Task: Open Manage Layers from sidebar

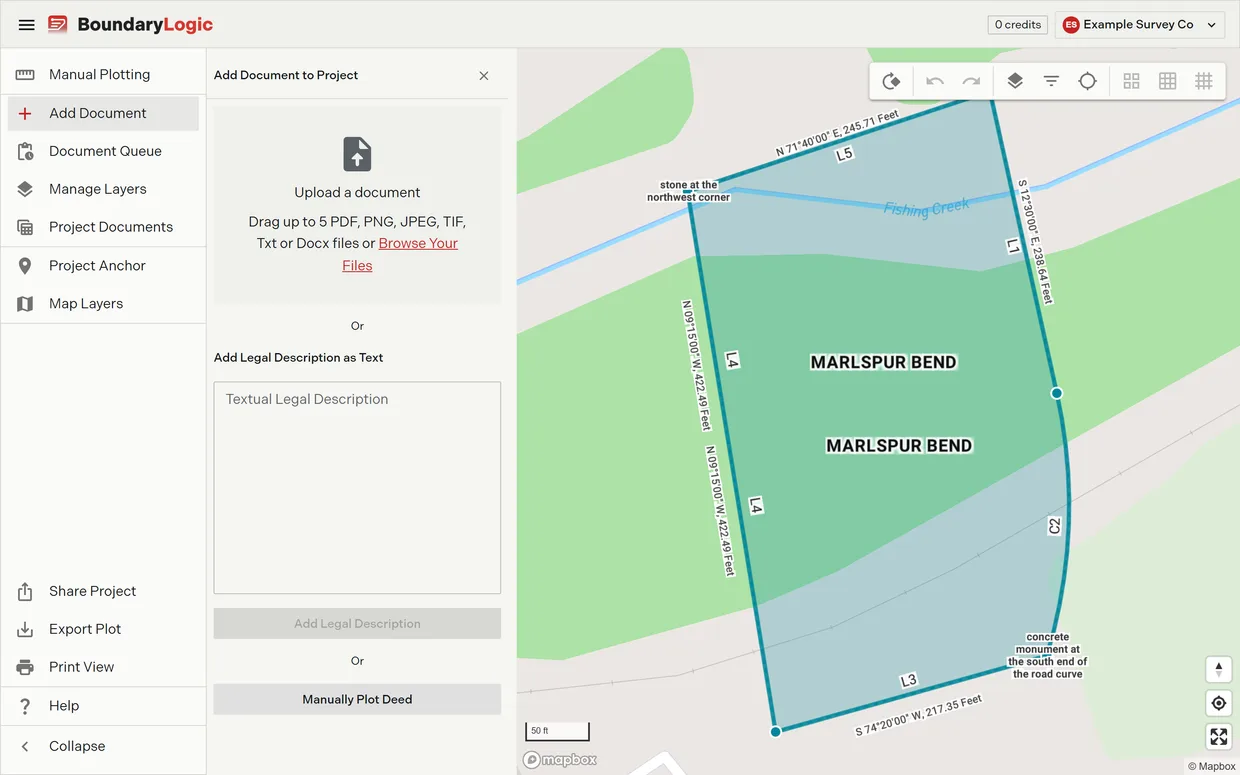Action: pyautogui.click(x=103, y=189)
